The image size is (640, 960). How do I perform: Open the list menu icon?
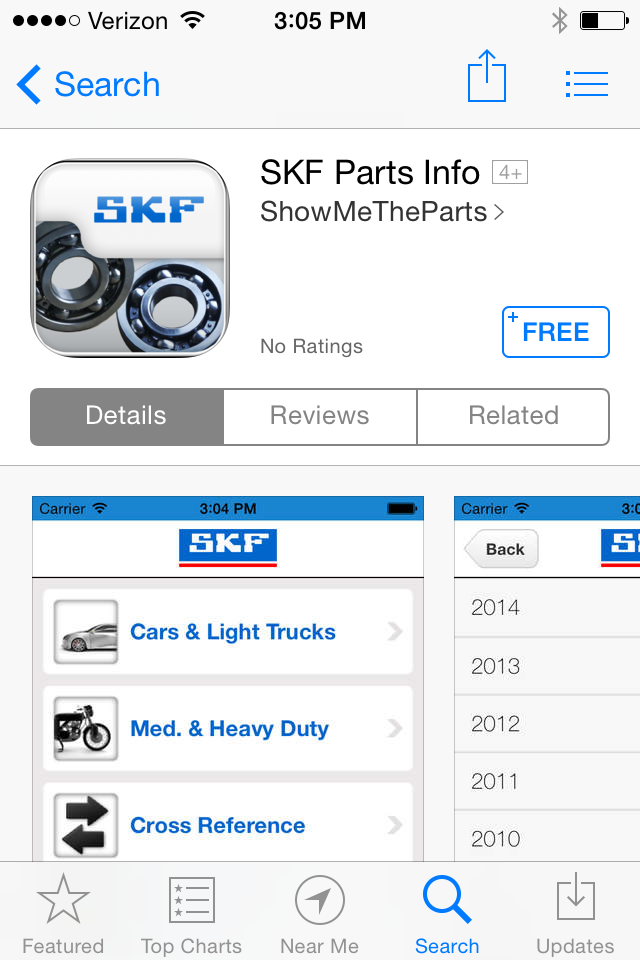(587, 84)
